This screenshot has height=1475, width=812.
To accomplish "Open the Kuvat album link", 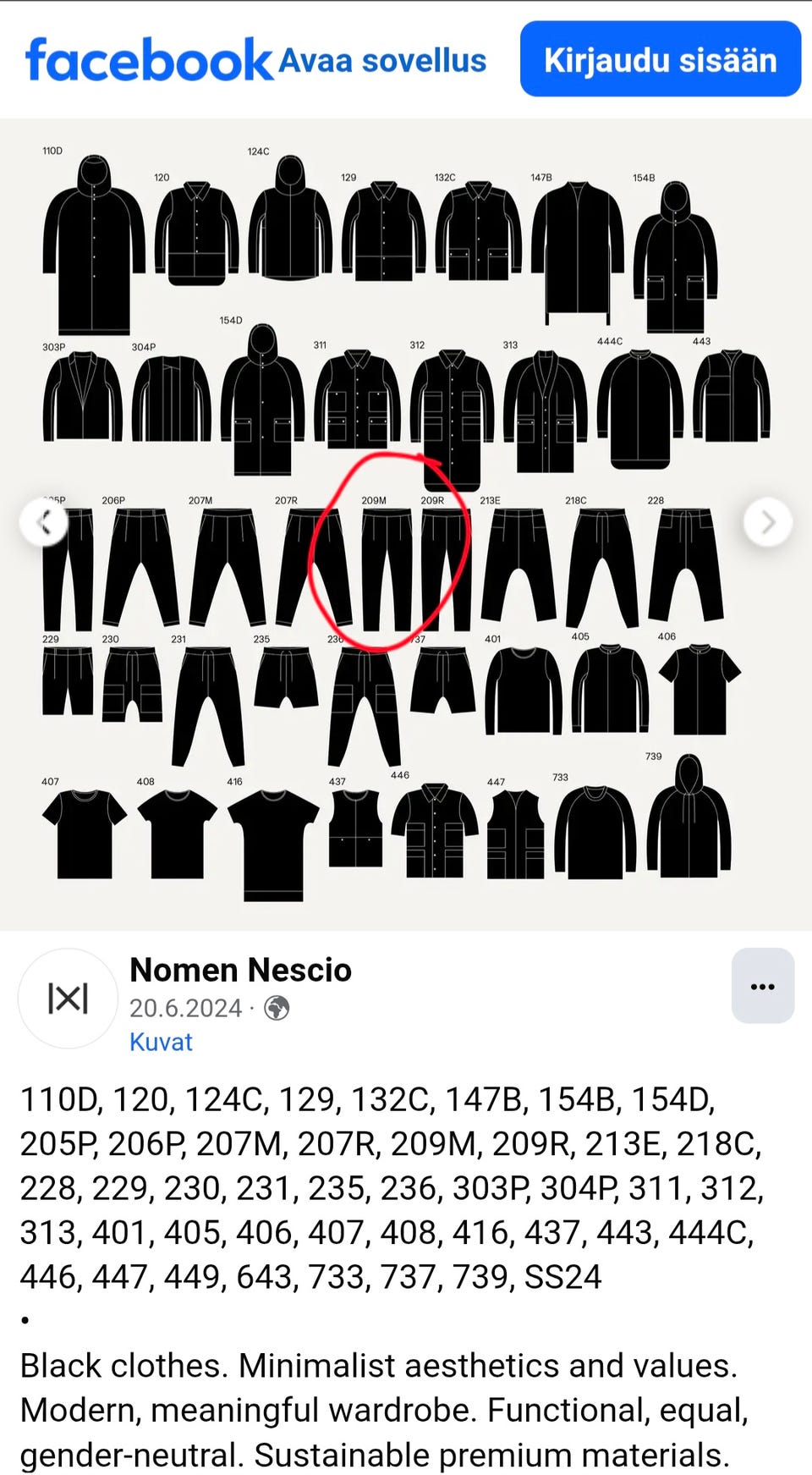I will [x=161, y=1042].
